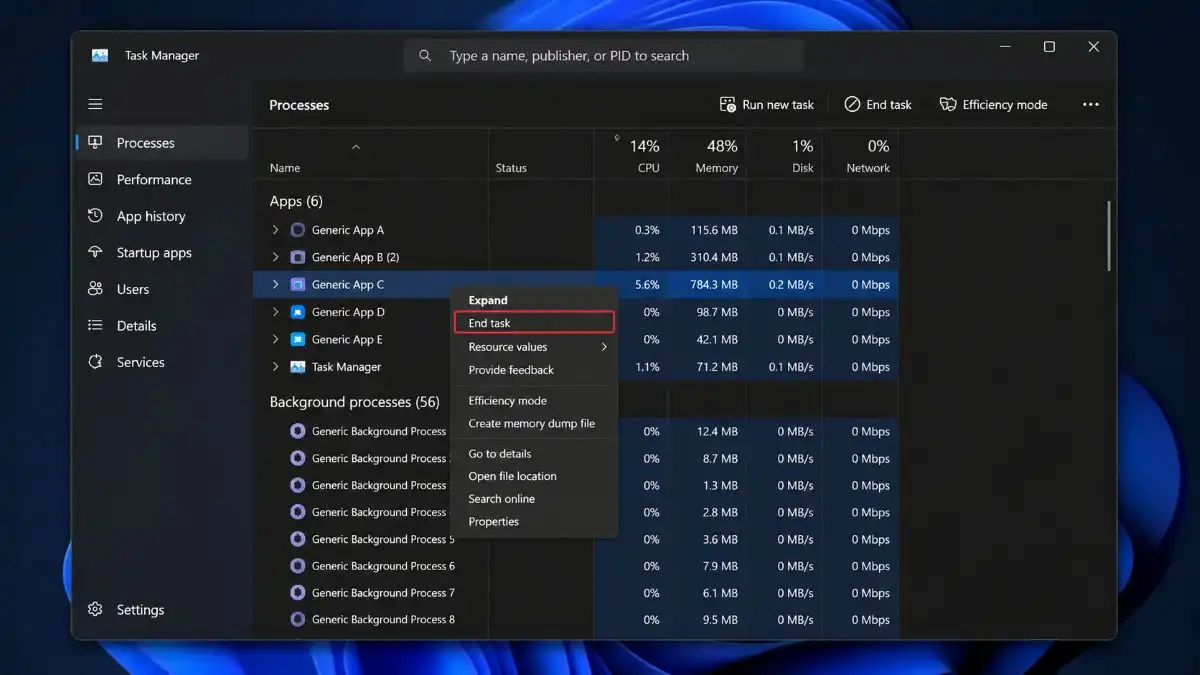Click the Generic App E icon
Image resolution: width=1200 pixels, height=675 pixels.
tap(297, 339)
